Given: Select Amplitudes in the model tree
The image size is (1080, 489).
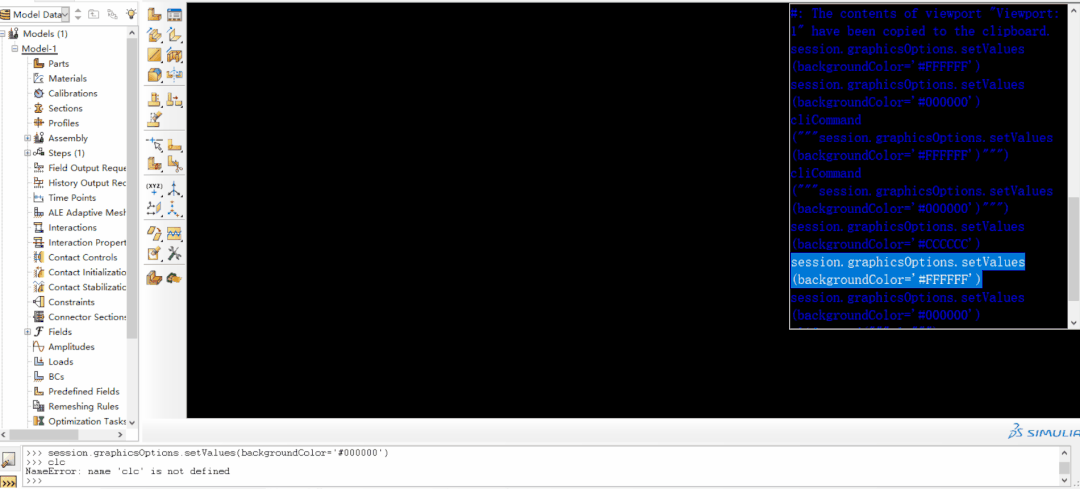Looking at the screenshot, I should click(71, 346).
